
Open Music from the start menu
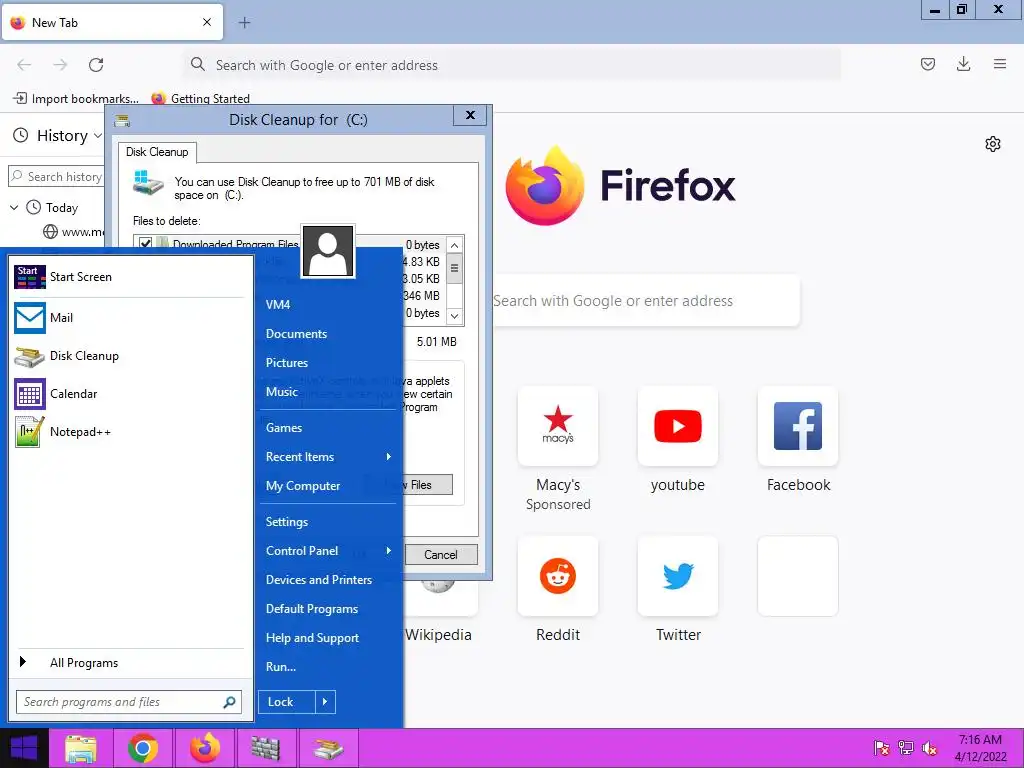281,392
